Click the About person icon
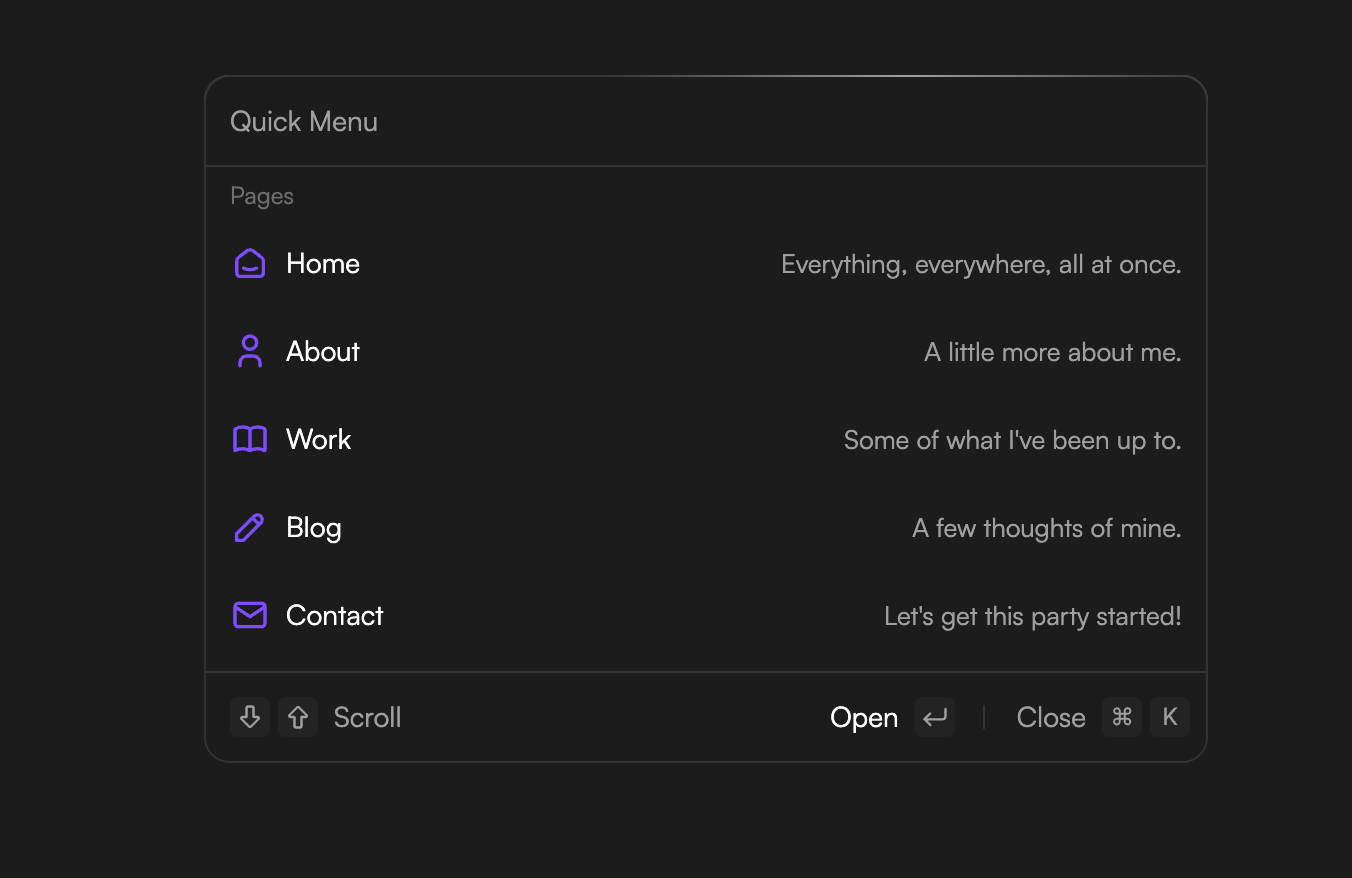Image resolution: width=1352 pixels, height=878 pixels. click(x=250, y=352)
